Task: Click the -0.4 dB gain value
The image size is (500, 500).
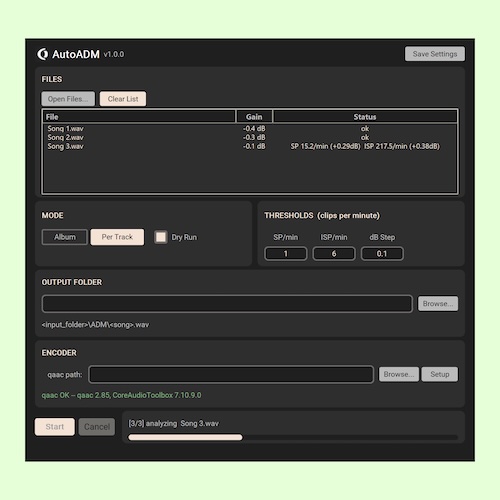Action: point(254,129)
